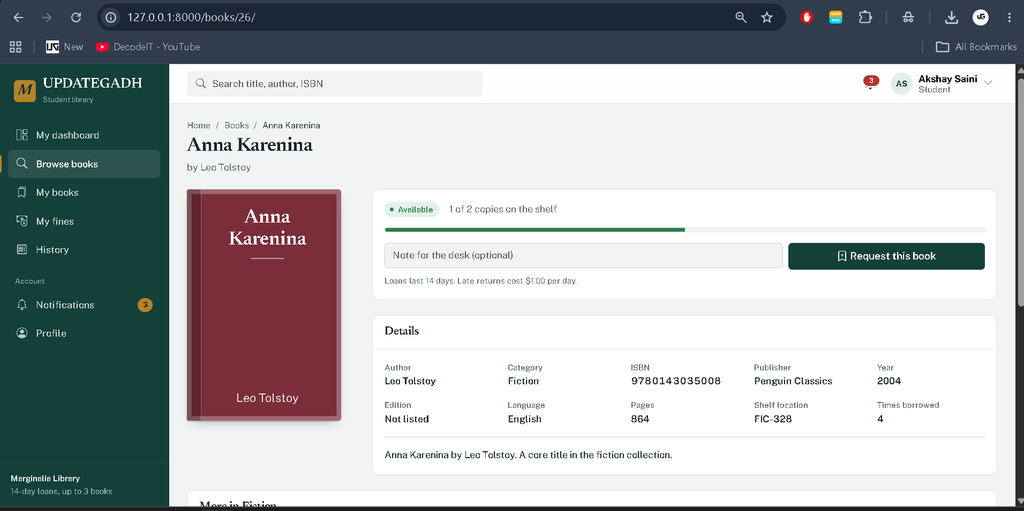Click the AS user avatar

coord(901,84)
